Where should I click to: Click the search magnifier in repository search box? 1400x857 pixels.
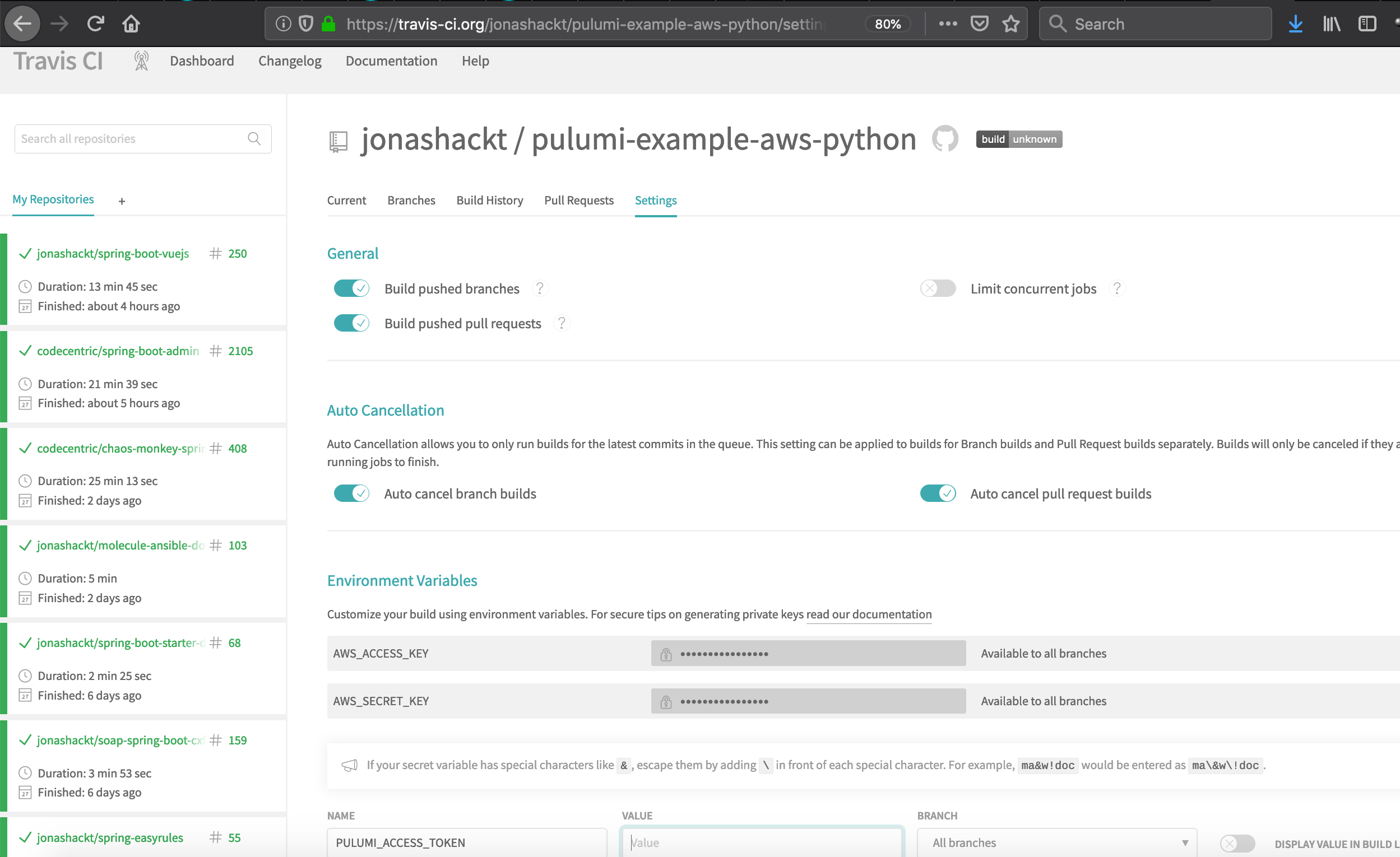click(x=254, y=138)
